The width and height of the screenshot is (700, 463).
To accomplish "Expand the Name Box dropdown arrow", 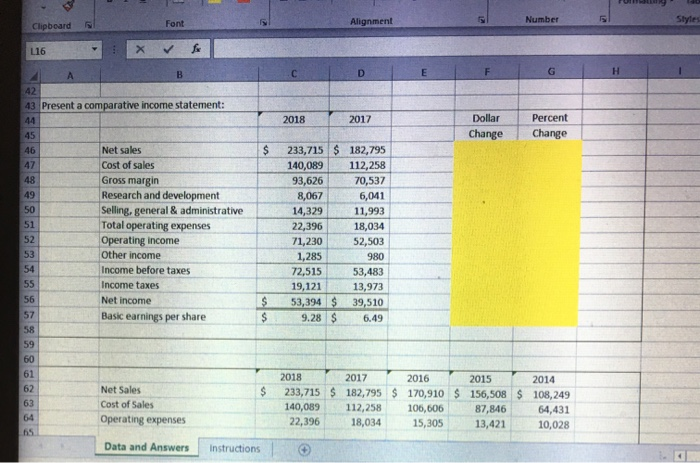I will 94,49.
